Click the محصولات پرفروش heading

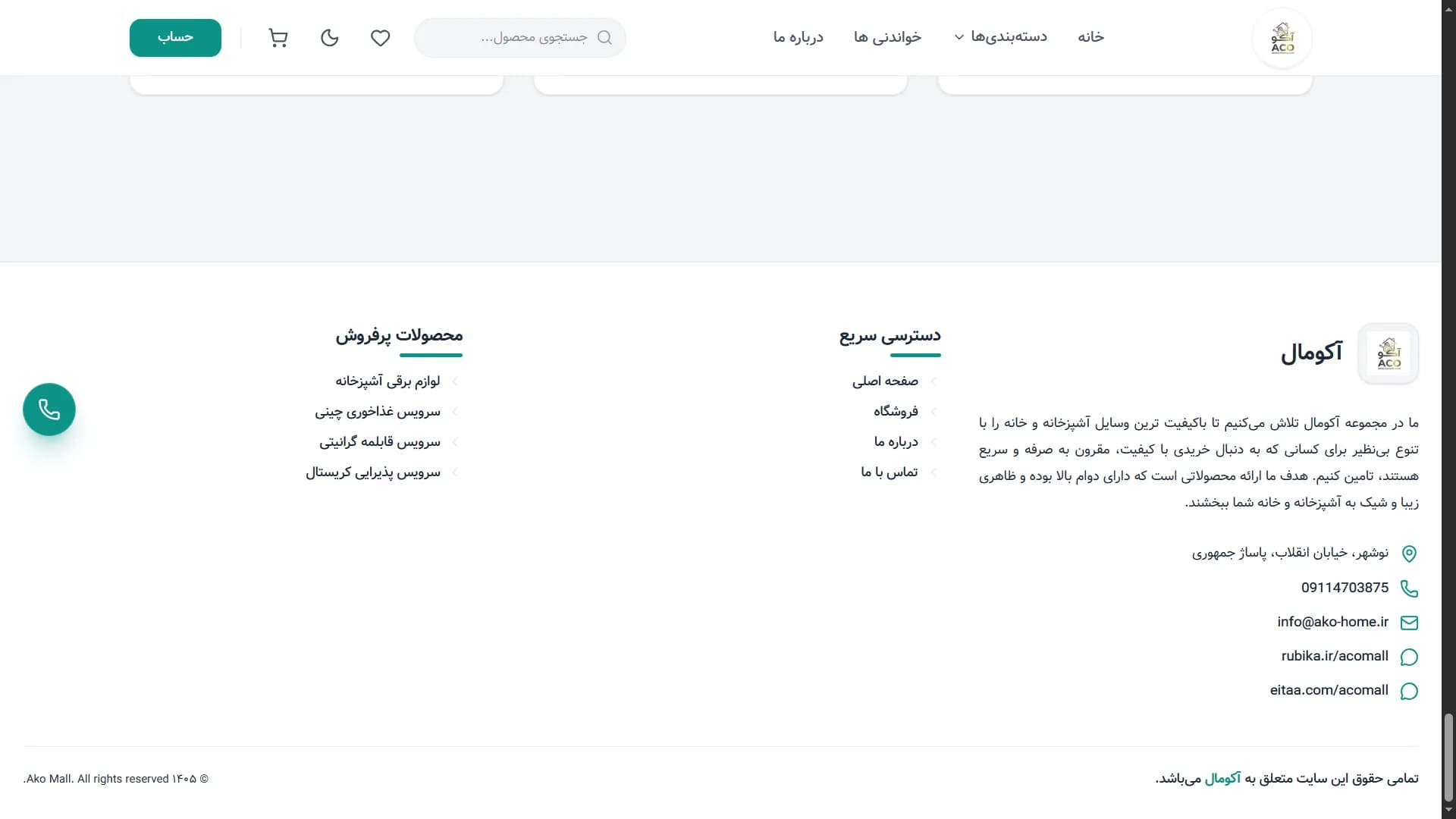[399, 336]
